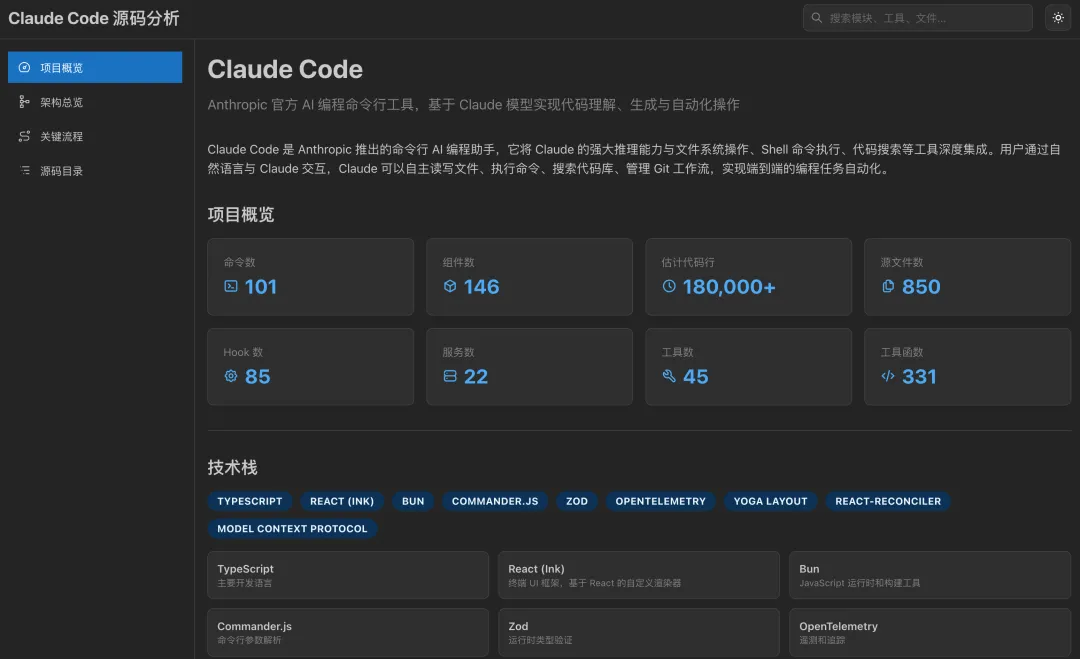Open the OpenTelemetry description card
The width and height of the screenshot is (1080, 659).
(929, 632)
